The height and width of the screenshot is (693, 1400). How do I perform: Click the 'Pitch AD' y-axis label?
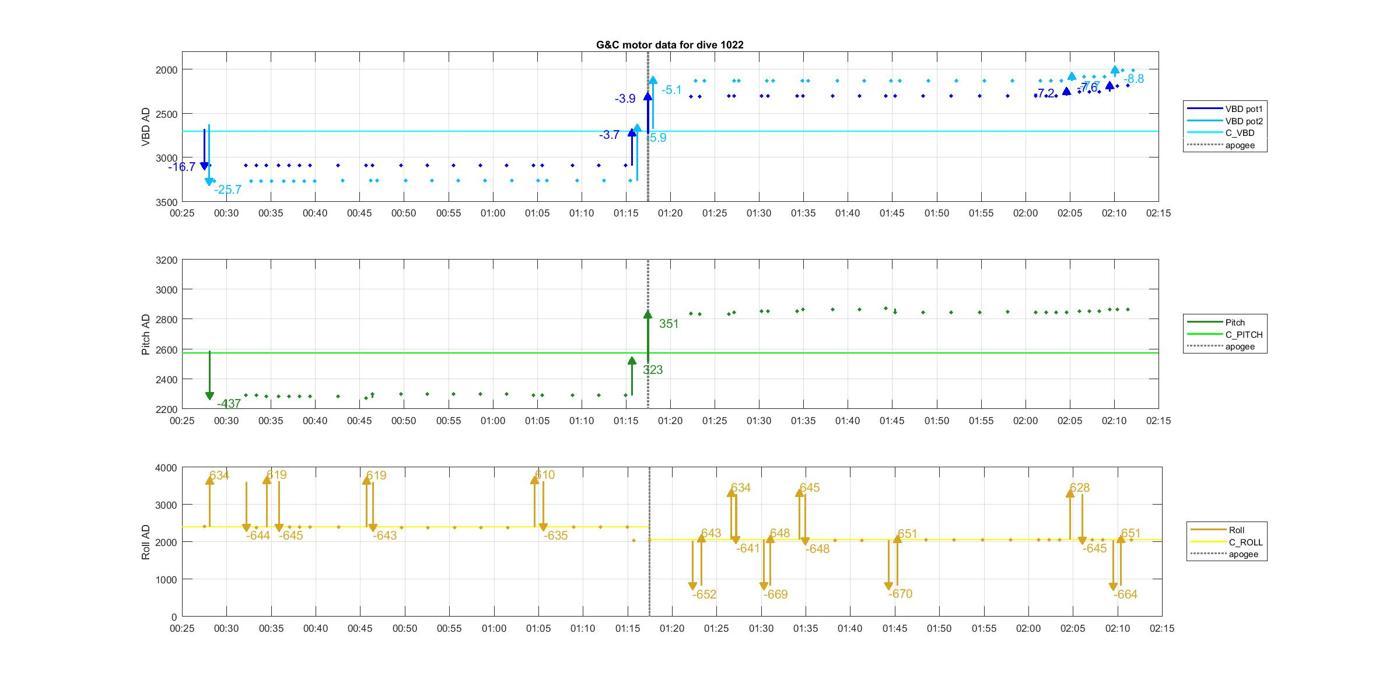click(146, 335)
